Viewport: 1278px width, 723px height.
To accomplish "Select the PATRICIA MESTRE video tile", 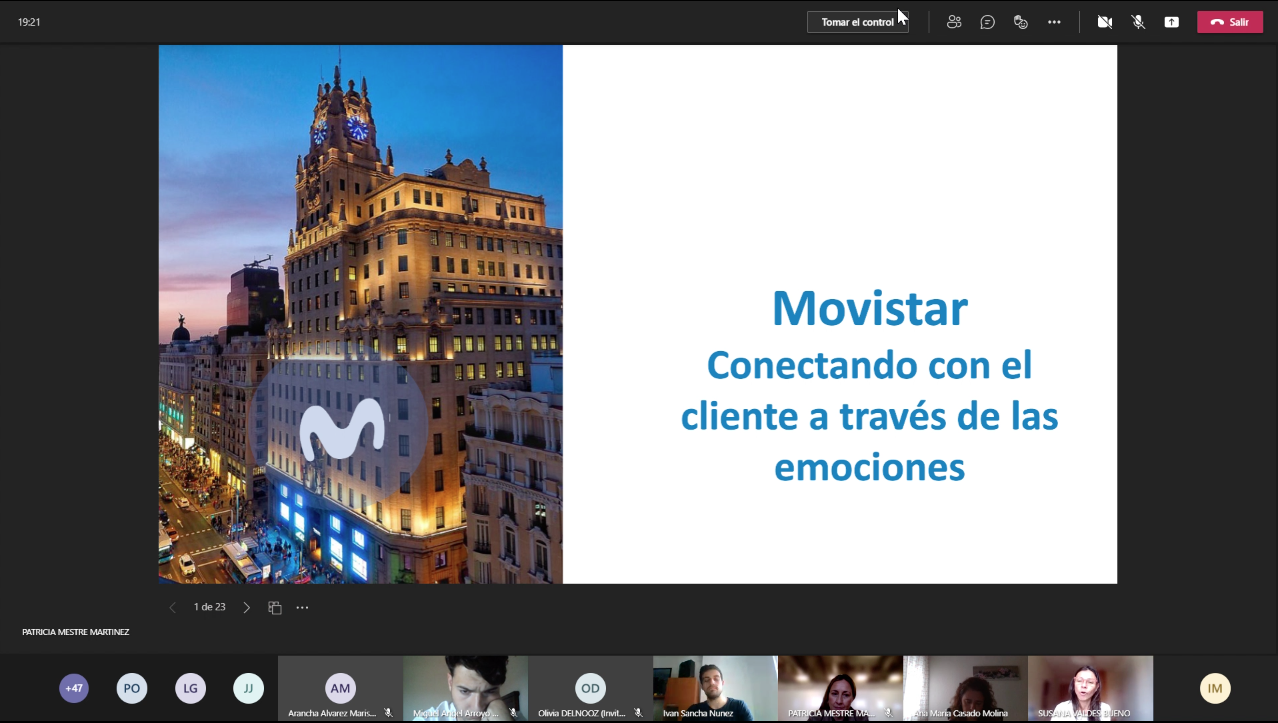I will (x=840, y=688).
